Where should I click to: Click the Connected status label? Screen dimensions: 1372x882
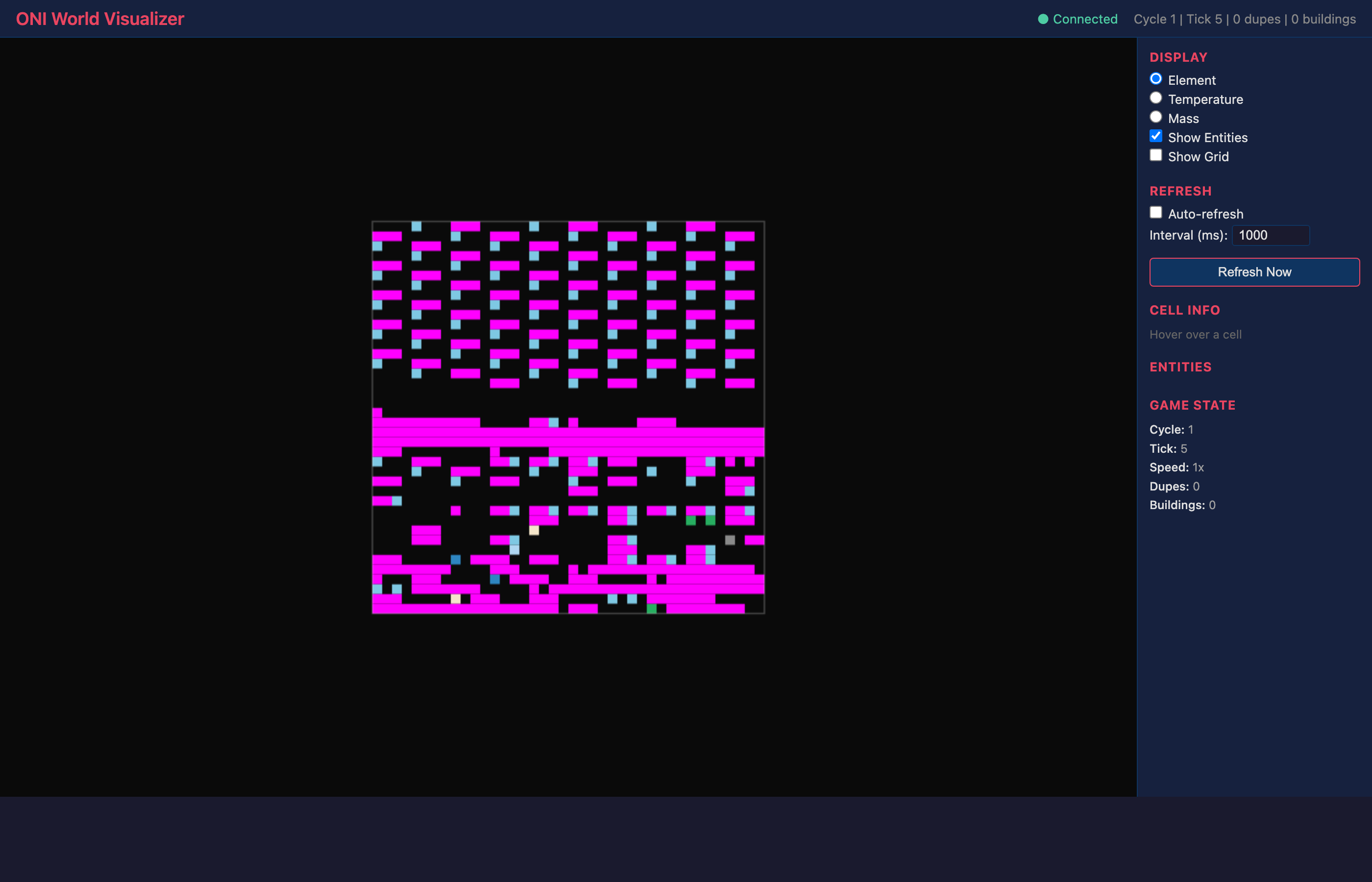pyautogui.click(x=1084, y=19)
